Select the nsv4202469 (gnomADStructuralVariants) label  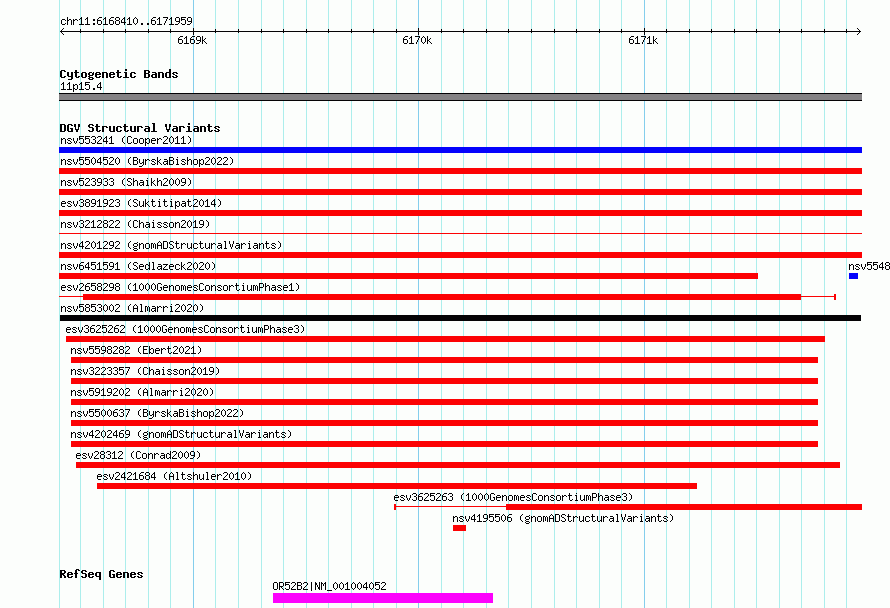pos(181,434)
